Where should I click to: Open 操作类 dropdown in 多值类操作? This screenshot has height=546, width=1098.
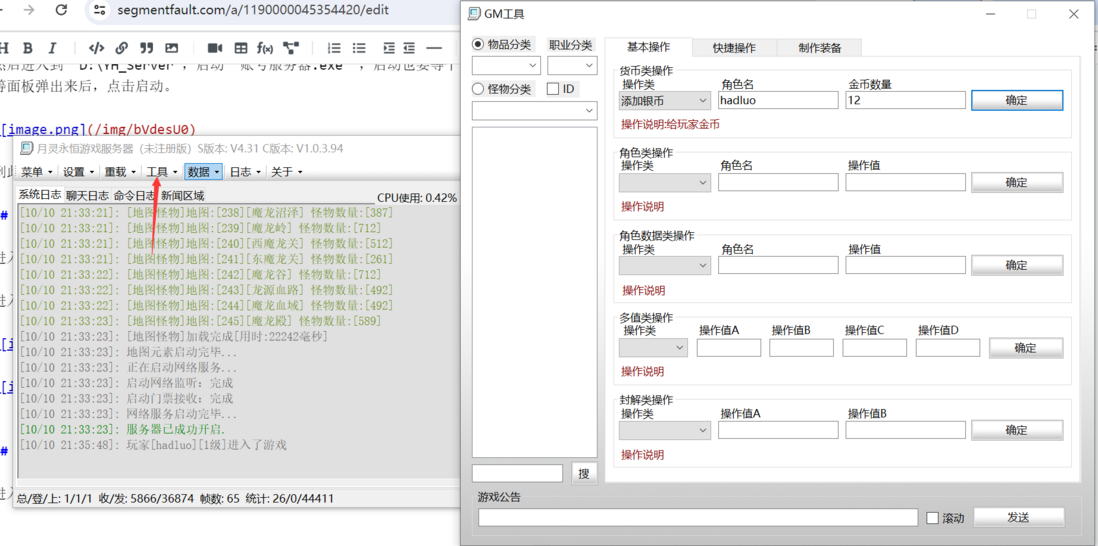(x=653, y=347)
